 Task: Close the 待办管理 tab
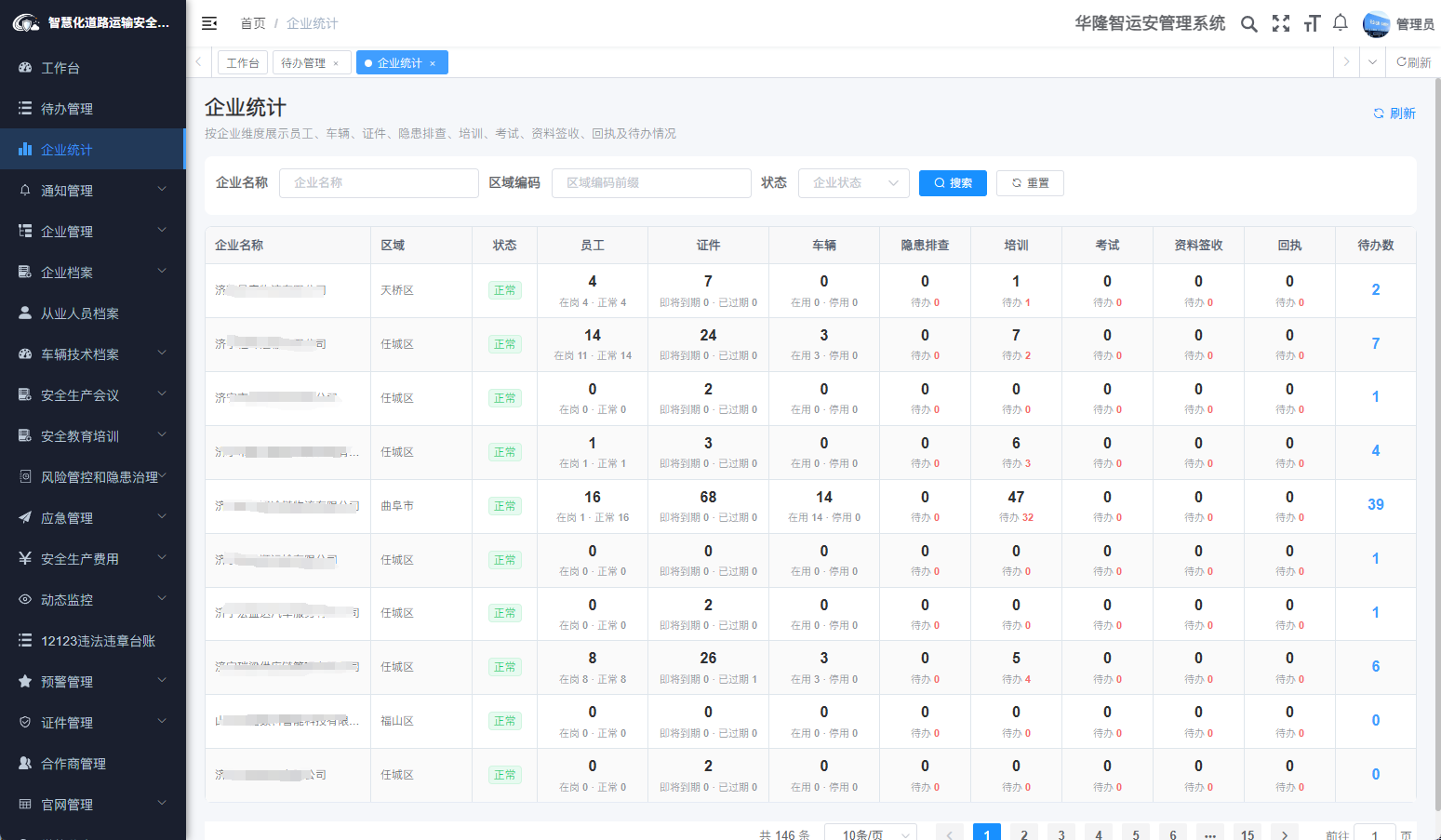[x=336, y=63]
